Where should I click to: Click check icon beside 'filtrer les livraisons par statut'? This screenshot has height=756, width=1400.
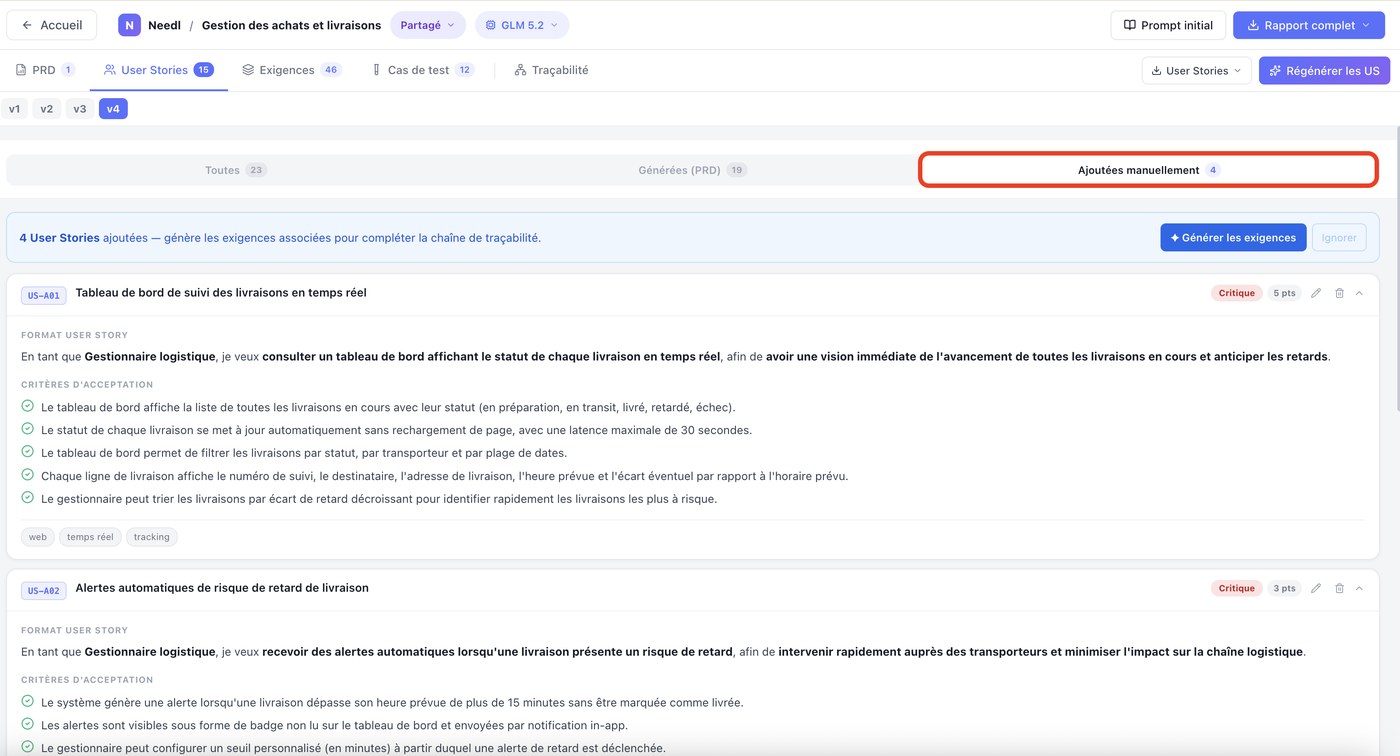28,452
